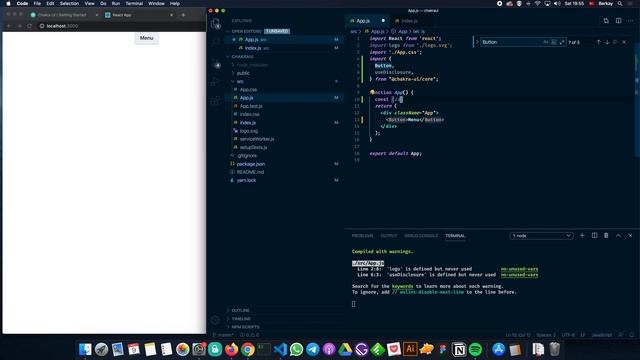Split the terminal panel
640x360 pixels.
(594, 236)
